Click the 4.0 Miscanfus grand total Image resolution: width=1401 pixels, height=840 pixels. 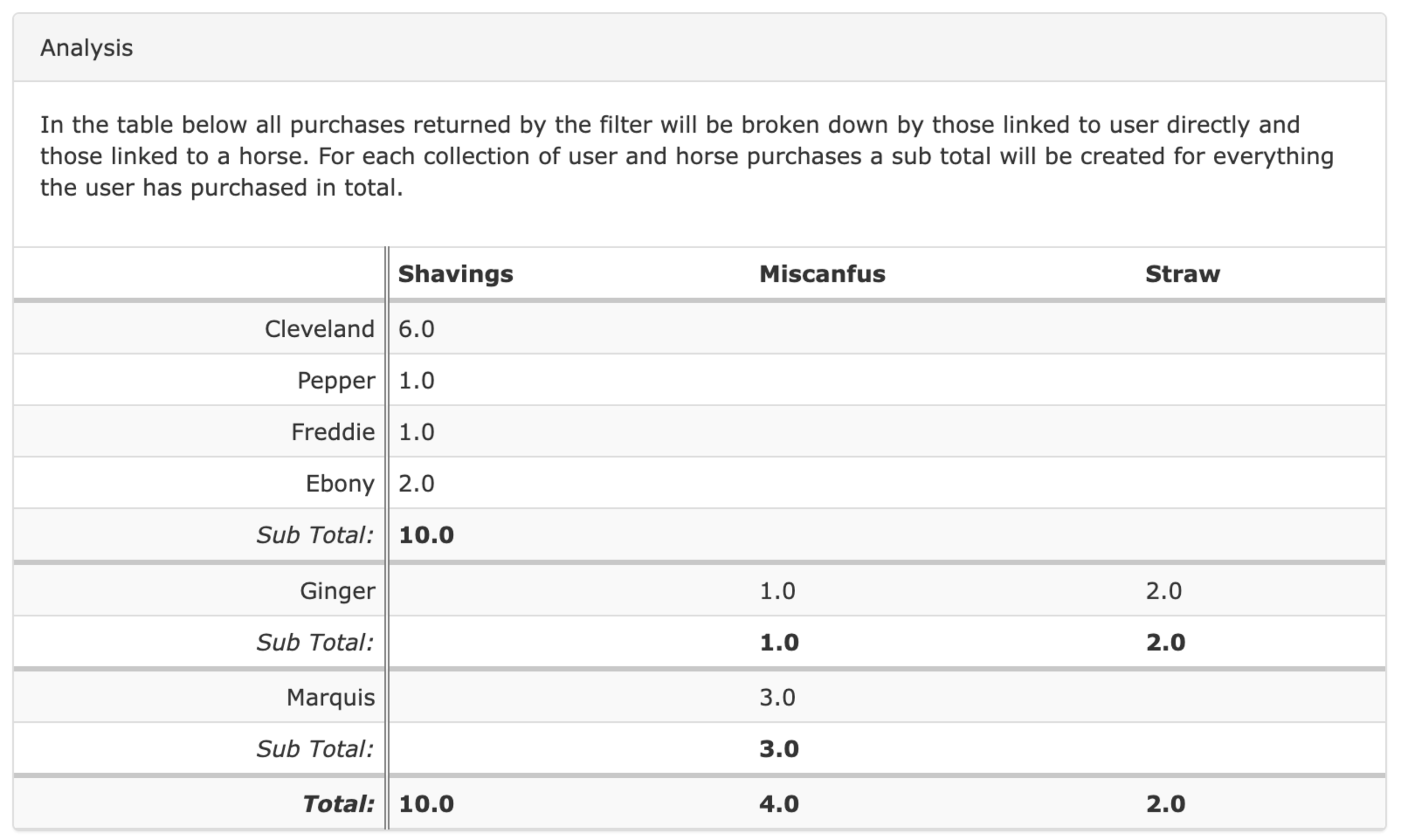[x=779, y=804]
